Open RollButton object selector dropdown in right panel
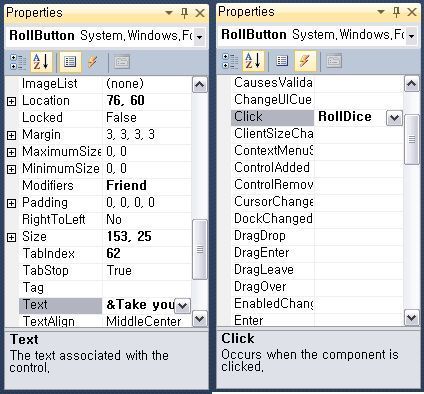This screenshot has height=394, width=424. coord(411,35)
